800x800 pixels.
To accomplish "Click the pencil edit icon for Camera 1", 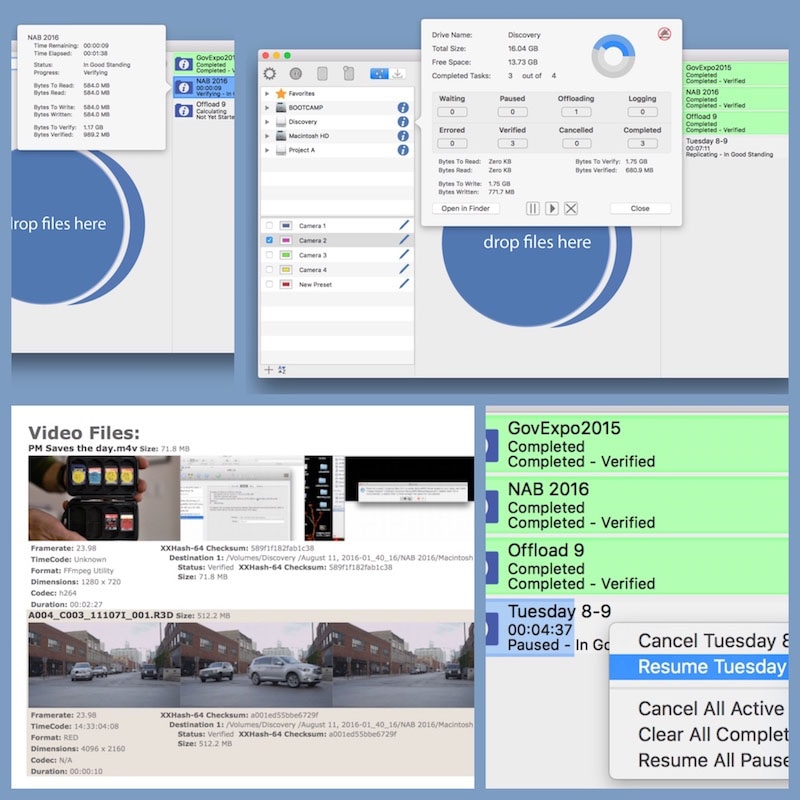I will point(404,226).
